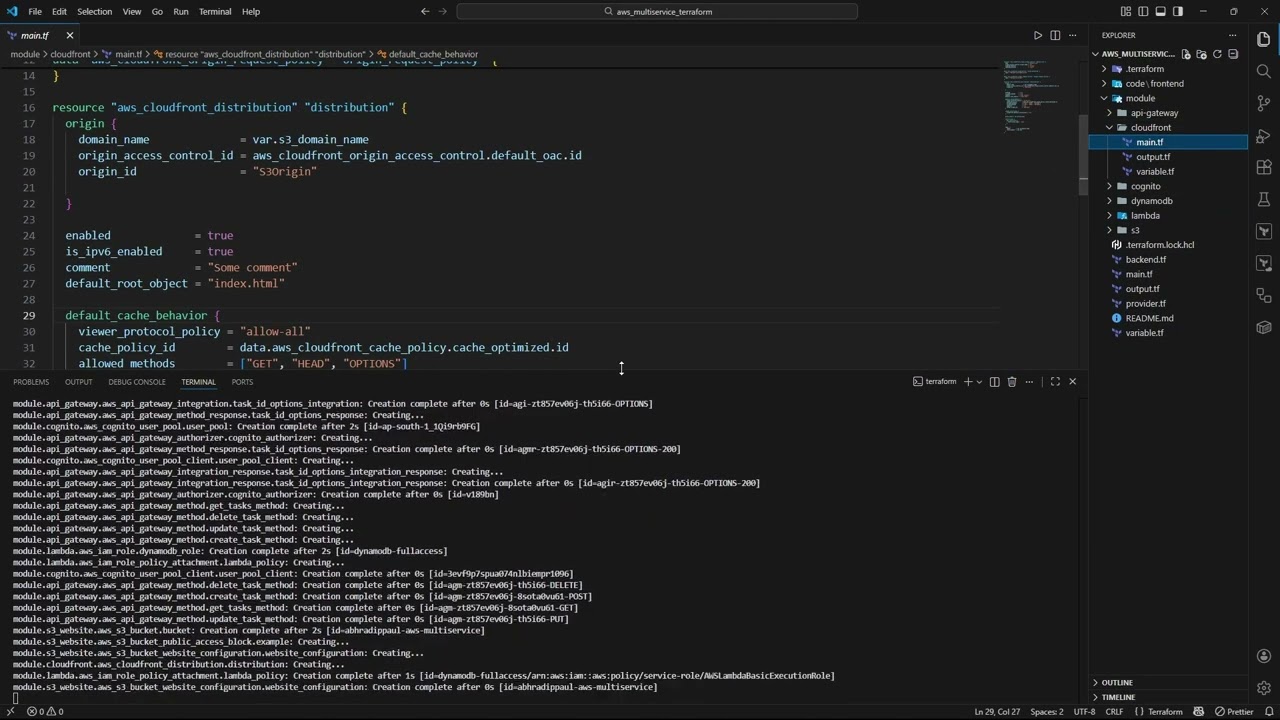Open terminal panel more actions ellipsis
The image size is (1280, 720).
click(x=1029, y=381)
